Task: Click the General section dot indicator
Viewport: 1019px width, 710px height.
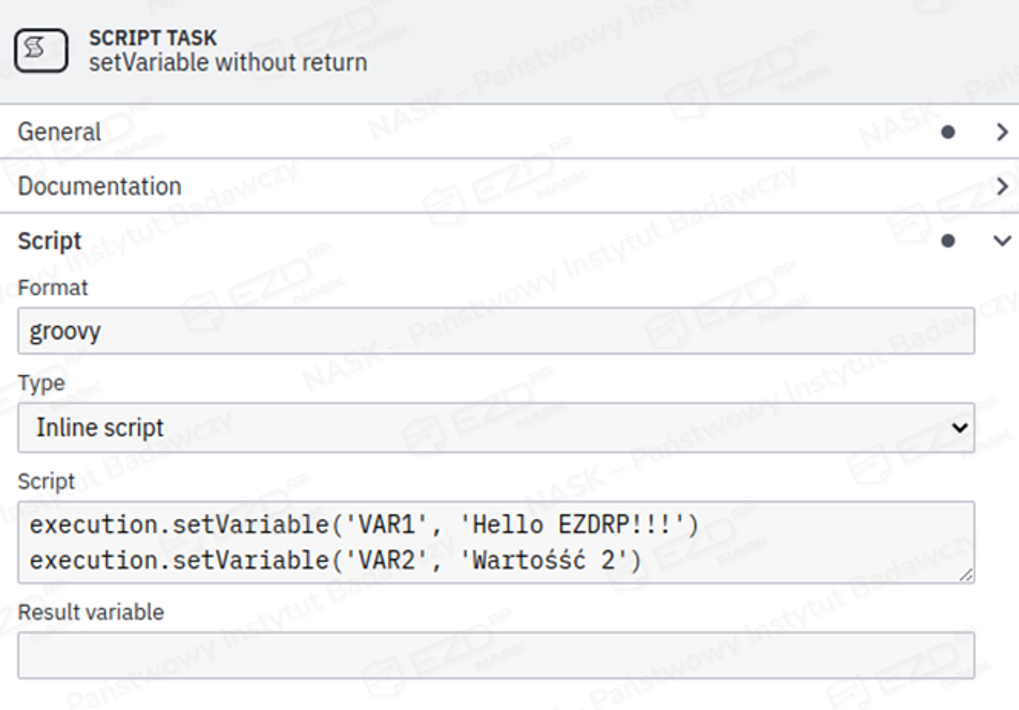Action: [x=948, y=132]
